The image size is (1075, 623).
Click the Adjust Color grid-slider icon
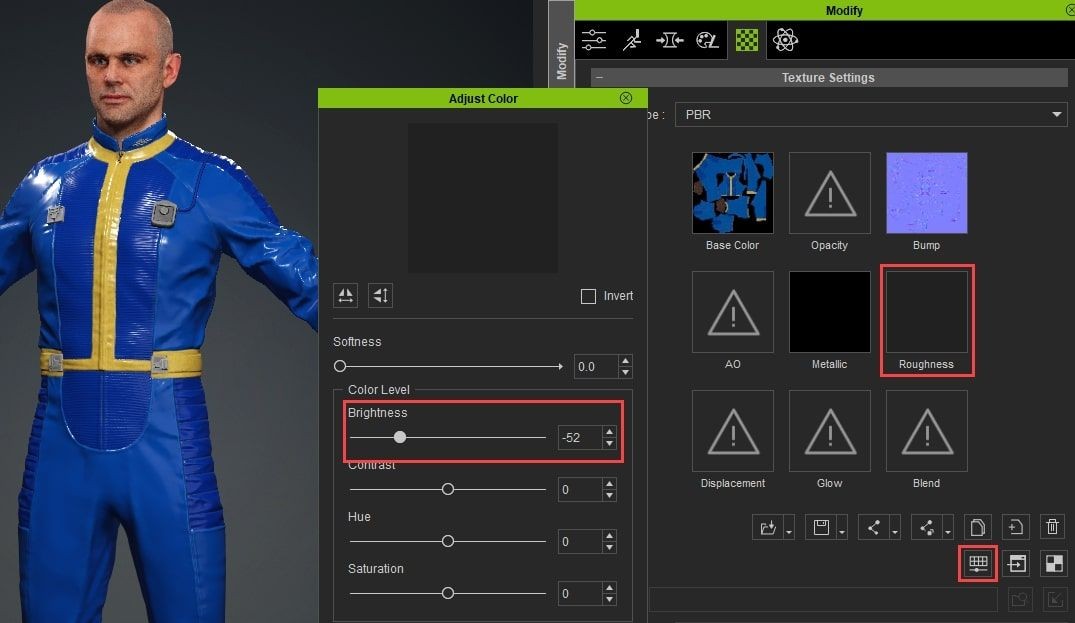coord(978,563)
